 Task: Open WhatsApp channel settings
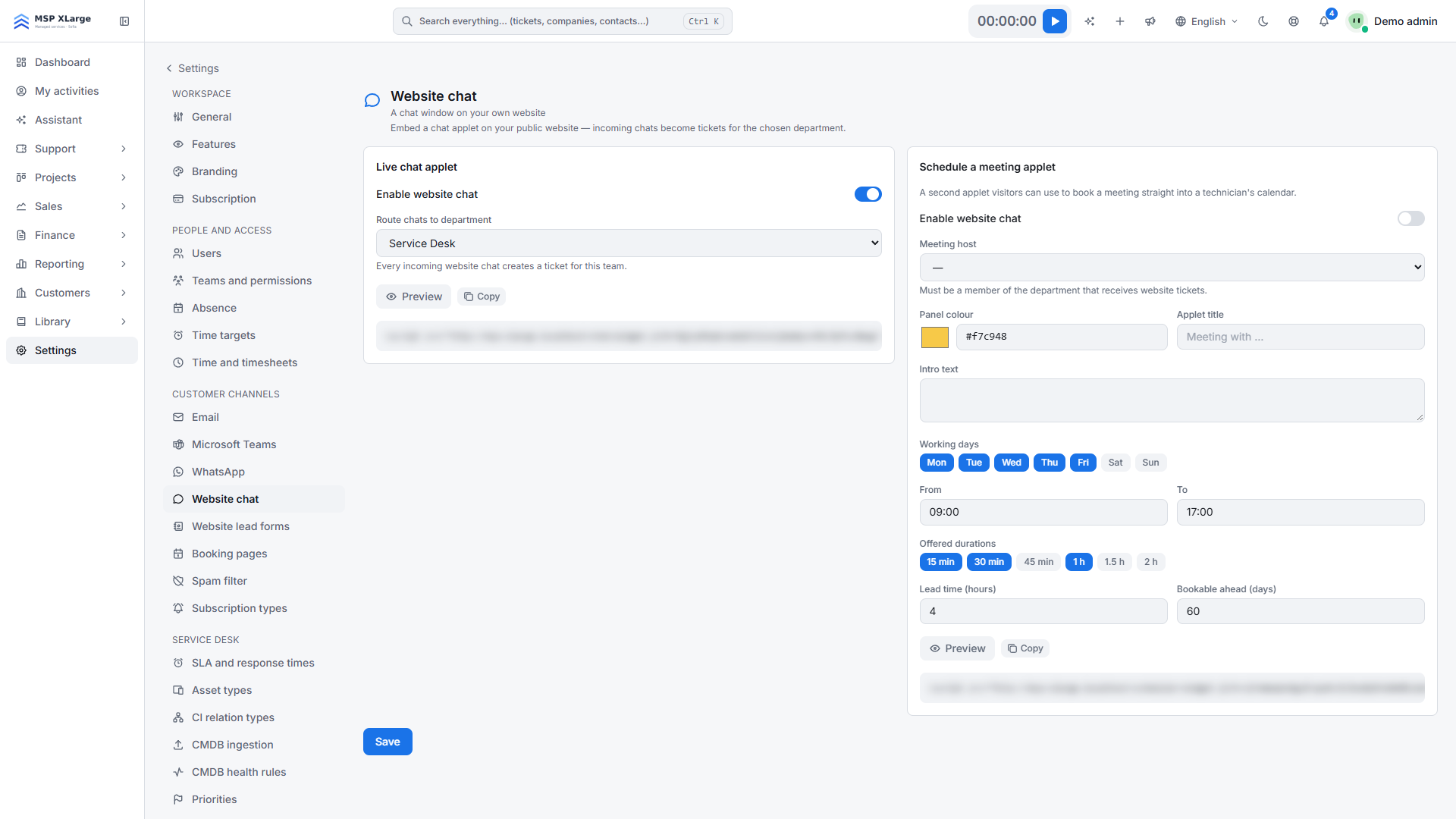point(254,472)
